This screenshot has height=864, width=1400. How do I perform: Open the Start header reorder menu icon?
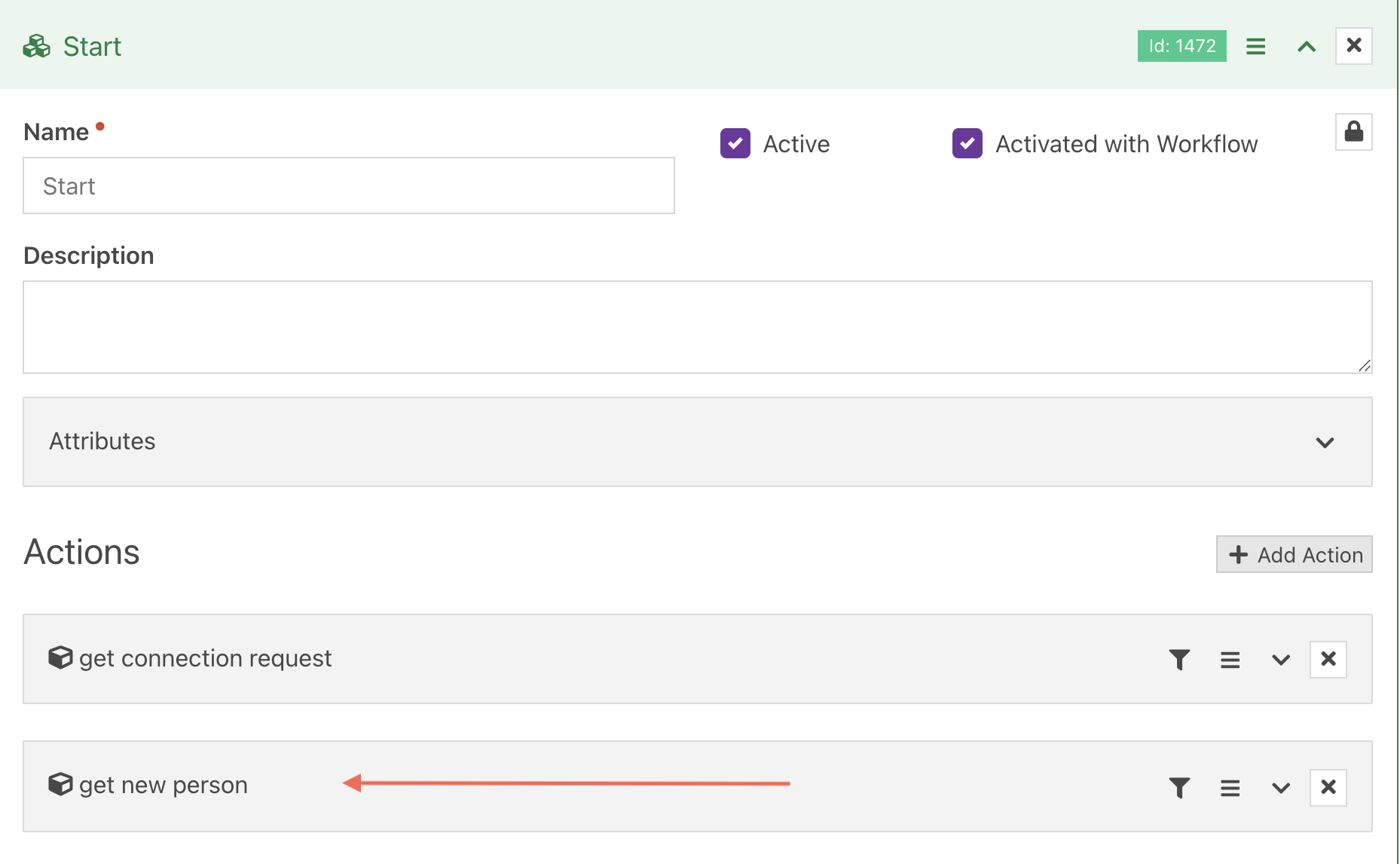click(x=1255, y=47)
